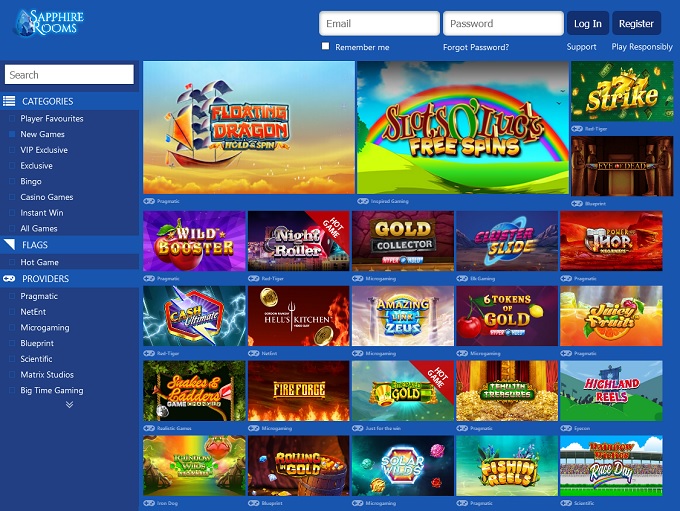Viewport: 680px width, 511px height.
Task: Check the Hot Game flag filter
Action: [12, 262]
